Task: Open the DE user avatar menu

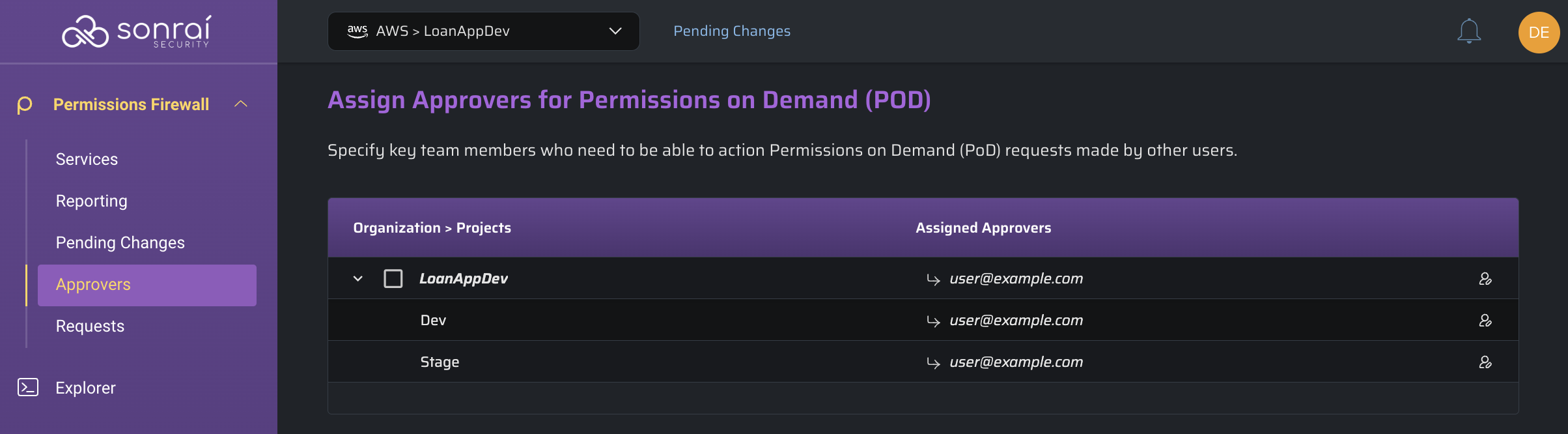Action: click(x=1539, y=33)
